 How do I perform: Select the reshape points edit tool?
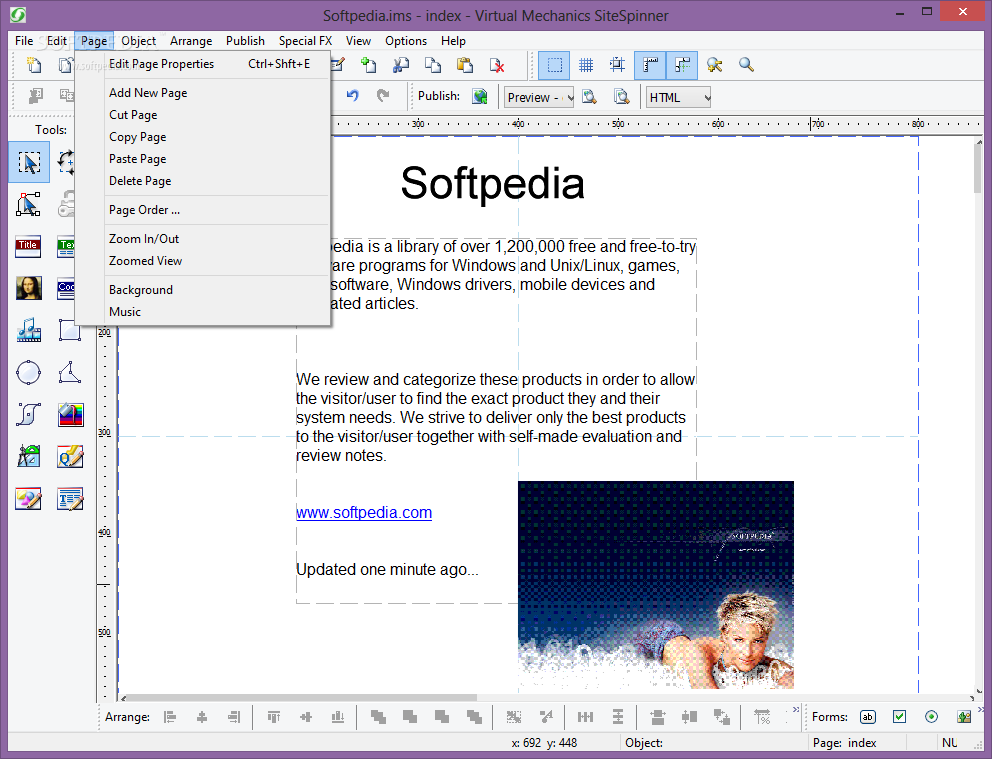click(28, 204)
